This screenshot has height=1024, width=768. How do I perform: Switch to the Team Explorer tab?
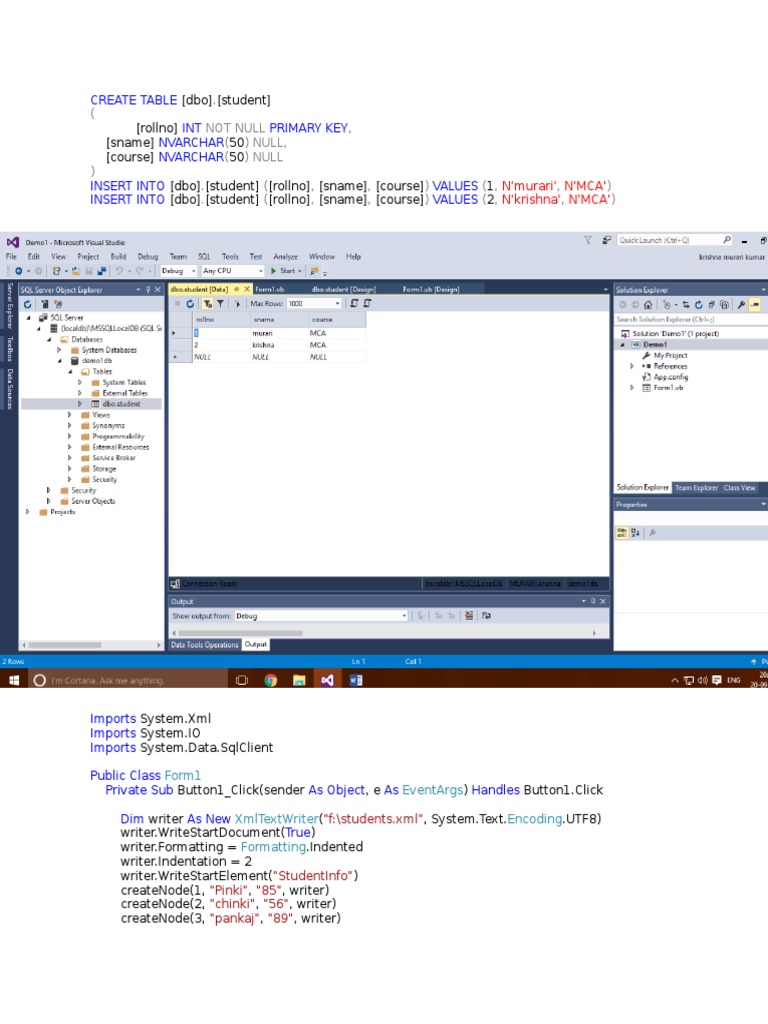pyautogui.click(x=696, y=488)
